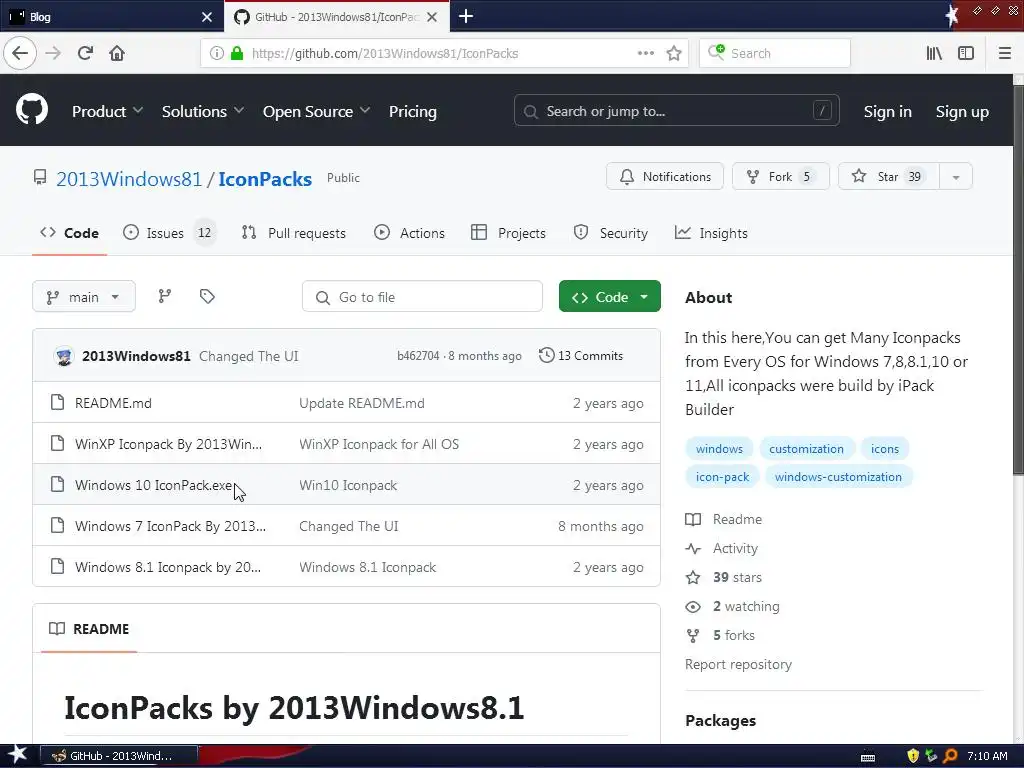
Task: Fork the repository
Action: tap(780, 177)
